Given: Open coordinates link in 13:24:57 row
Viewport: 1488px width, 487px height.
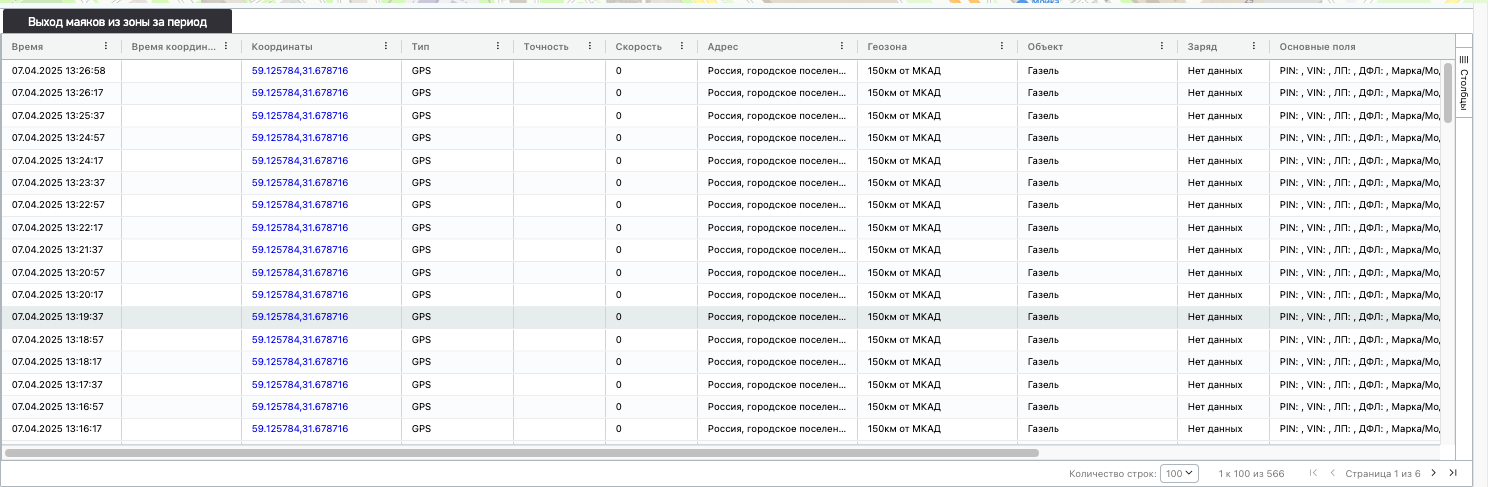Looking at the screenshot, I should [300, 137].
